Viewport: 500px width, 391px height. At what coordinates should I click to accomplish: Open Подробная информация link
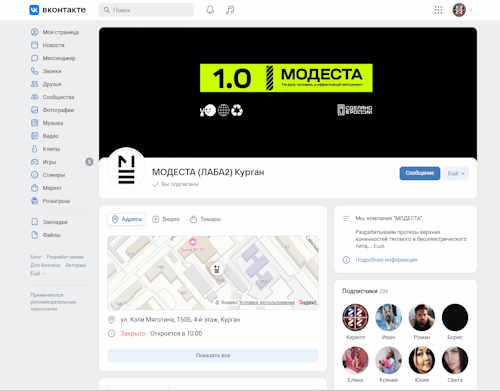(x=386, y=260)
